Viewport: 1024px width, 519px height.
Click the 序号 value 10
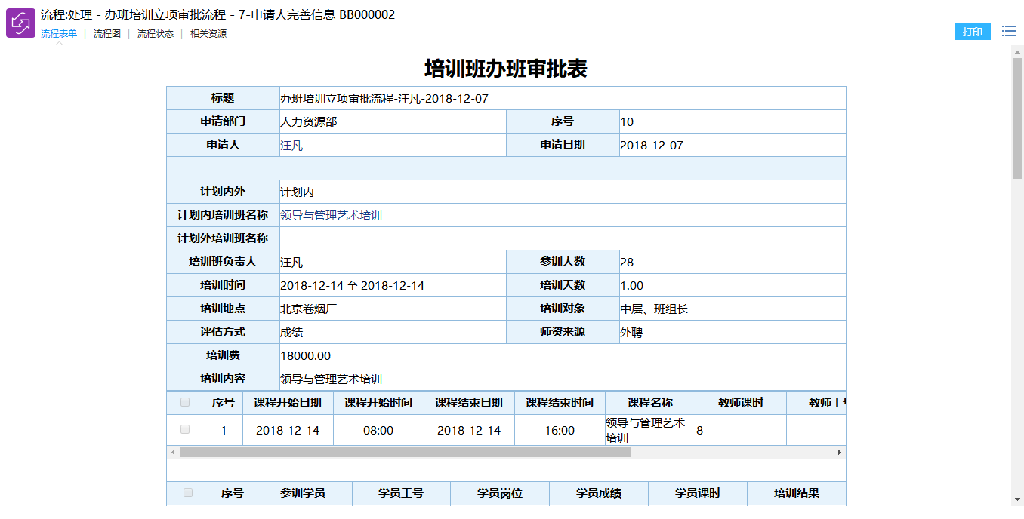point(626,121)
